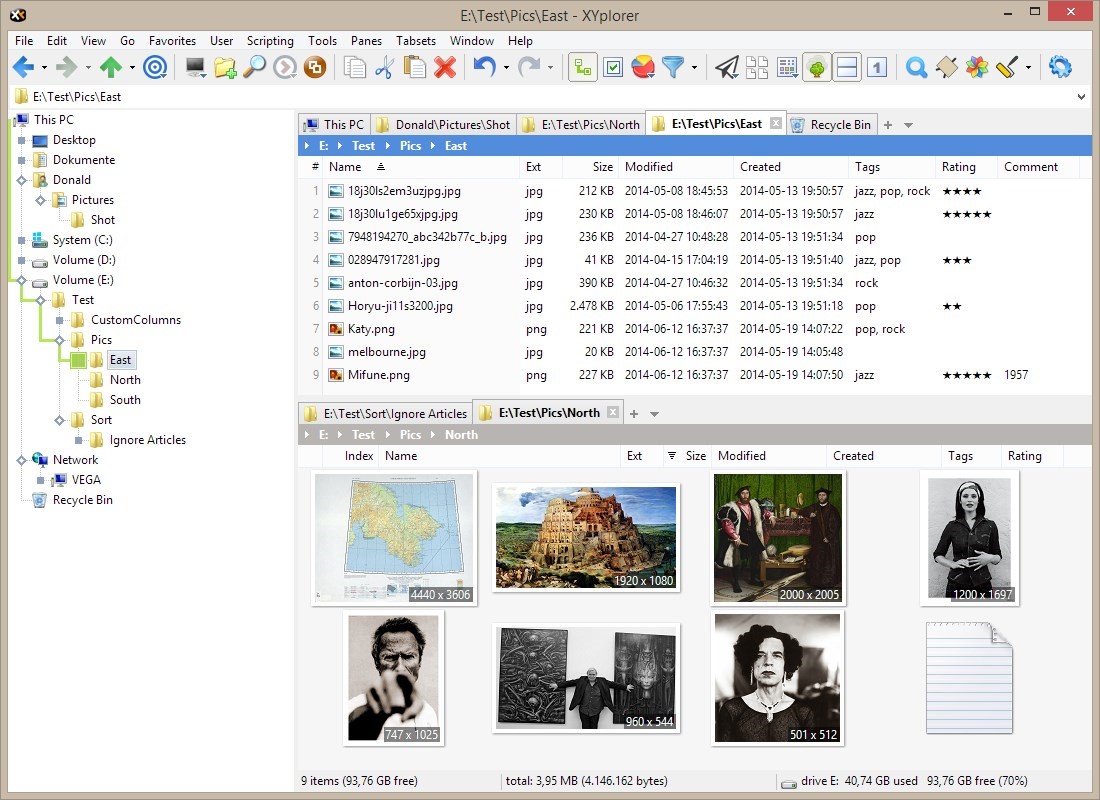
Task: Open the Views grid icon
Action: (787, 67)
